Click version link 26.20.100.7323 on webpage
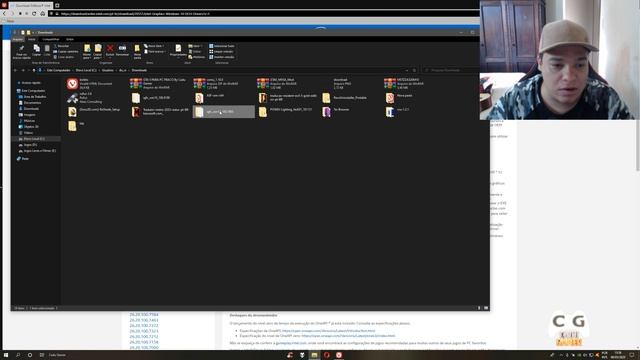Image resolution: width=640 pixels, height=360 pixels. (144, 331)
